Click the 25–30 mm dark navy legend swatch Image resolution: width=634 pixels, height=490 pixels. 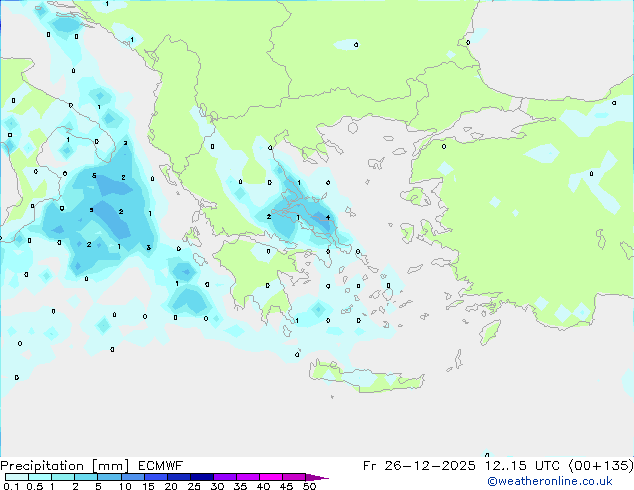point(202,477)
